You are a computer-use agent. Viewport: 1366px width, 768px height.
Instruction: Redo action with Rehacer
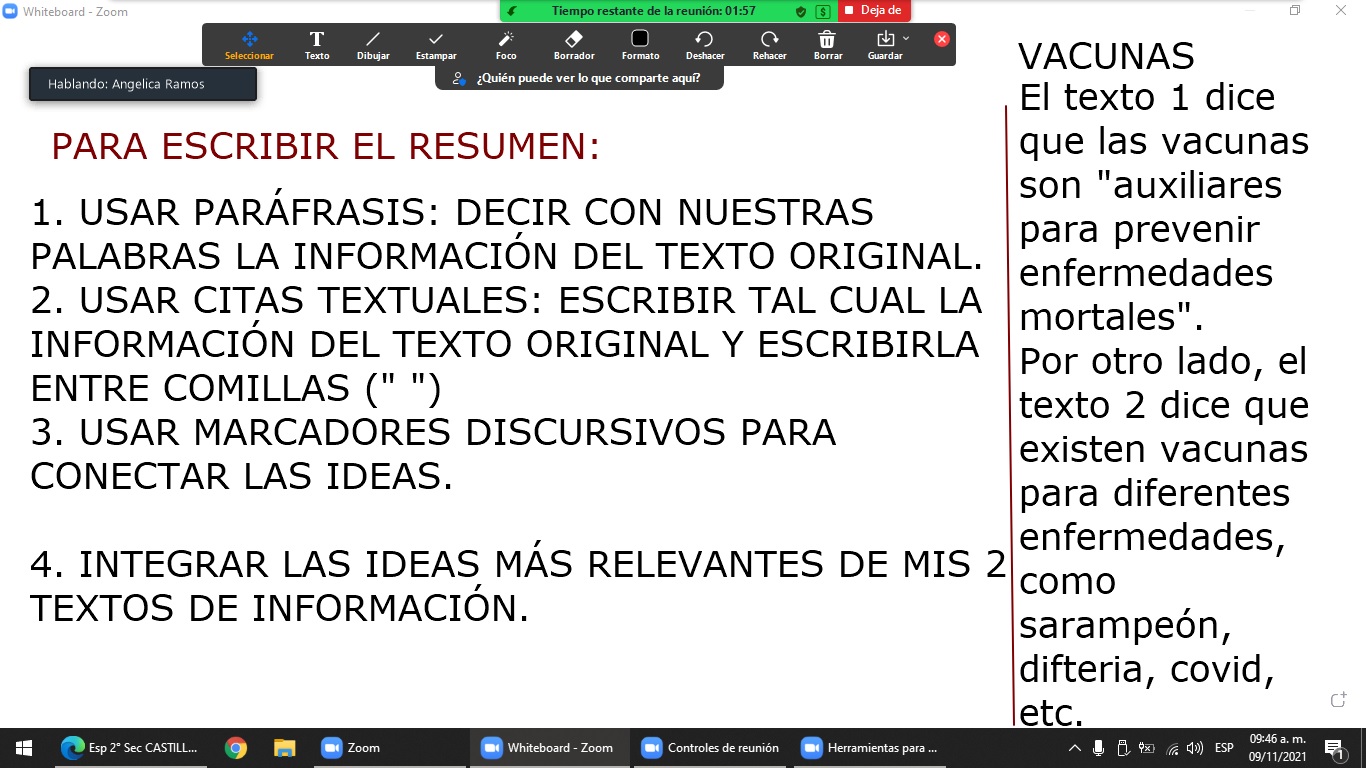point(770,44)
